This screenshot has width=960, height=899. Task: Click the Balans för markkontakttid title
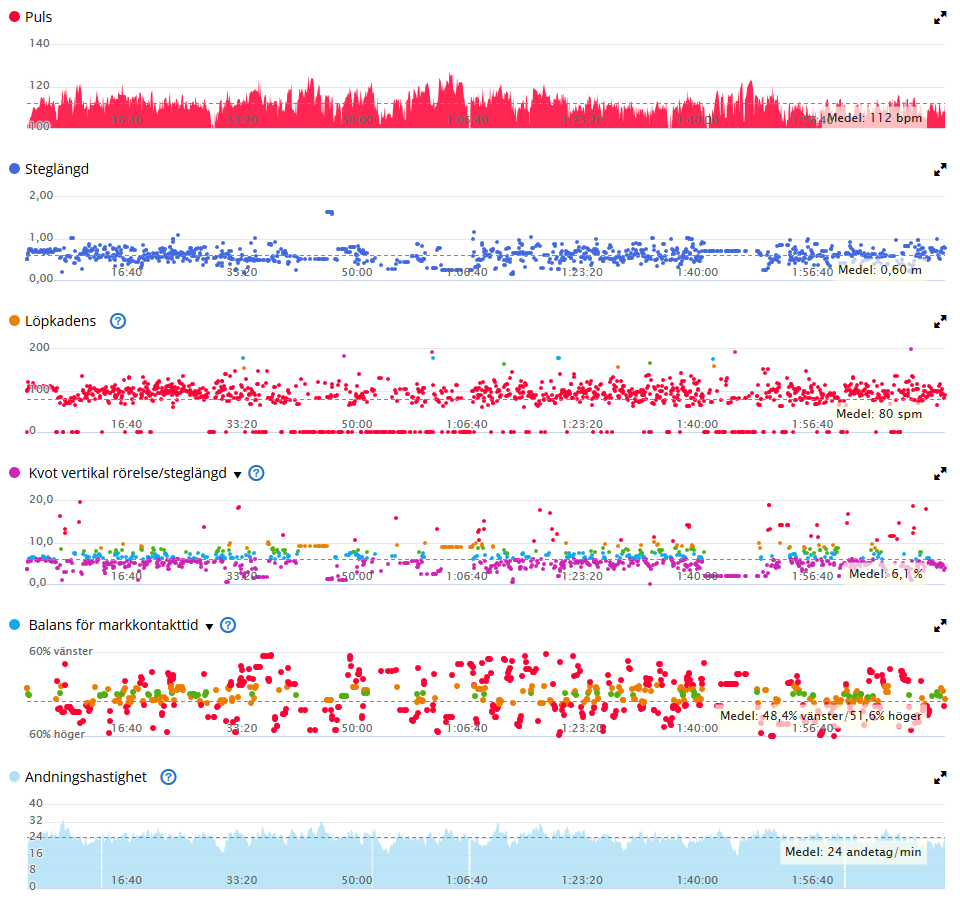coord(113,625)
